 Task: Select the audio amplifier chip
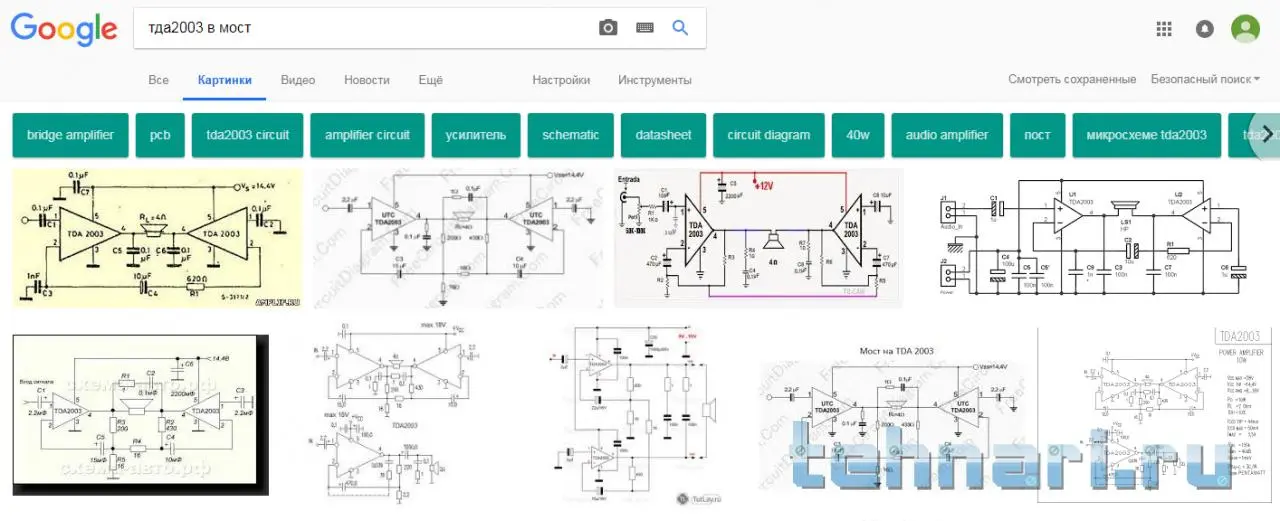pyautogui.click(x=947, y=135)
